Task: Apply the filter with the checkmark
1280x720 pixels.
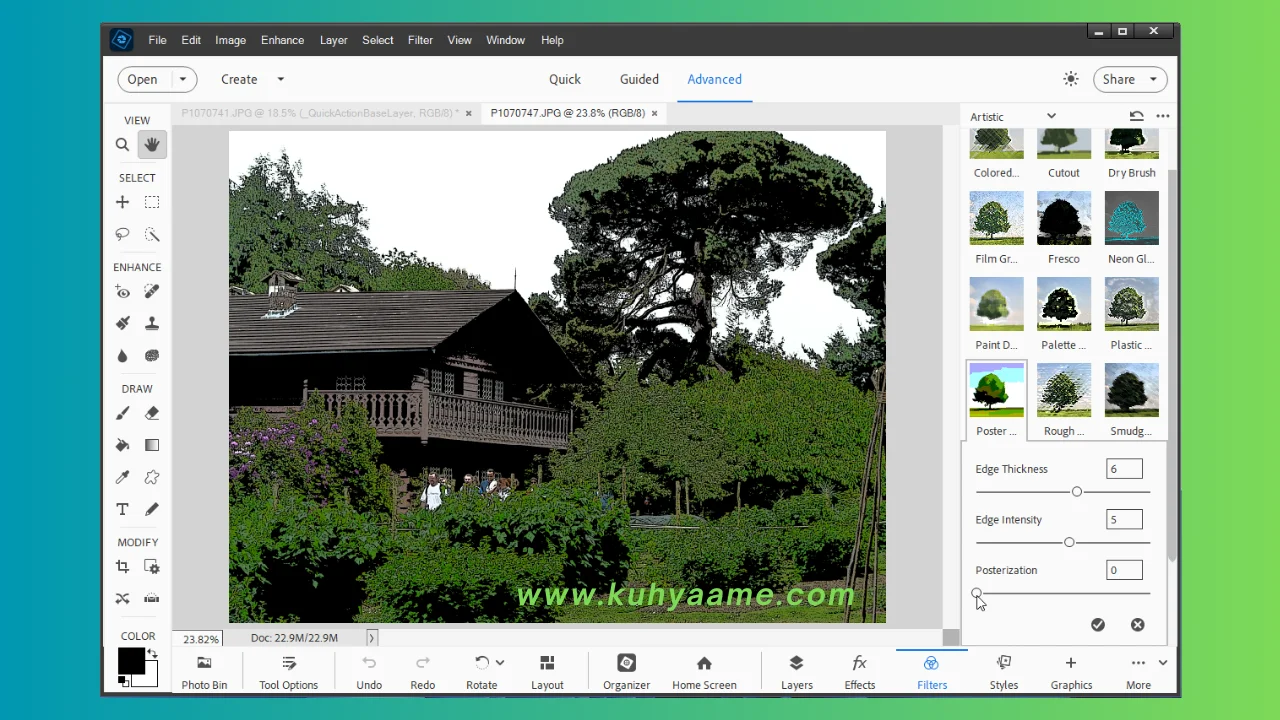Action: (1098, 624)
